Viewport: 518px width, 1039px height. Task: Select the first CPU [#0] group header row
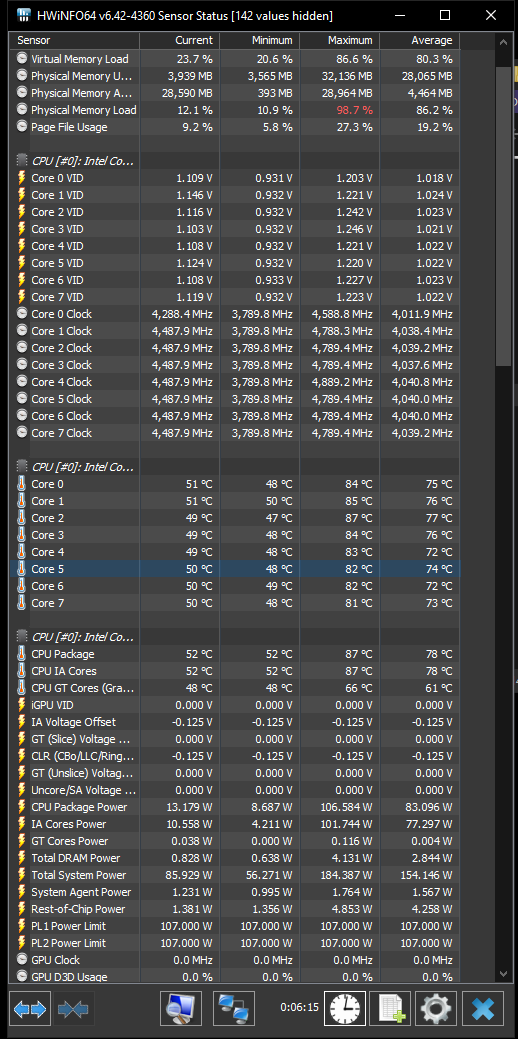(x=234, y=160)
